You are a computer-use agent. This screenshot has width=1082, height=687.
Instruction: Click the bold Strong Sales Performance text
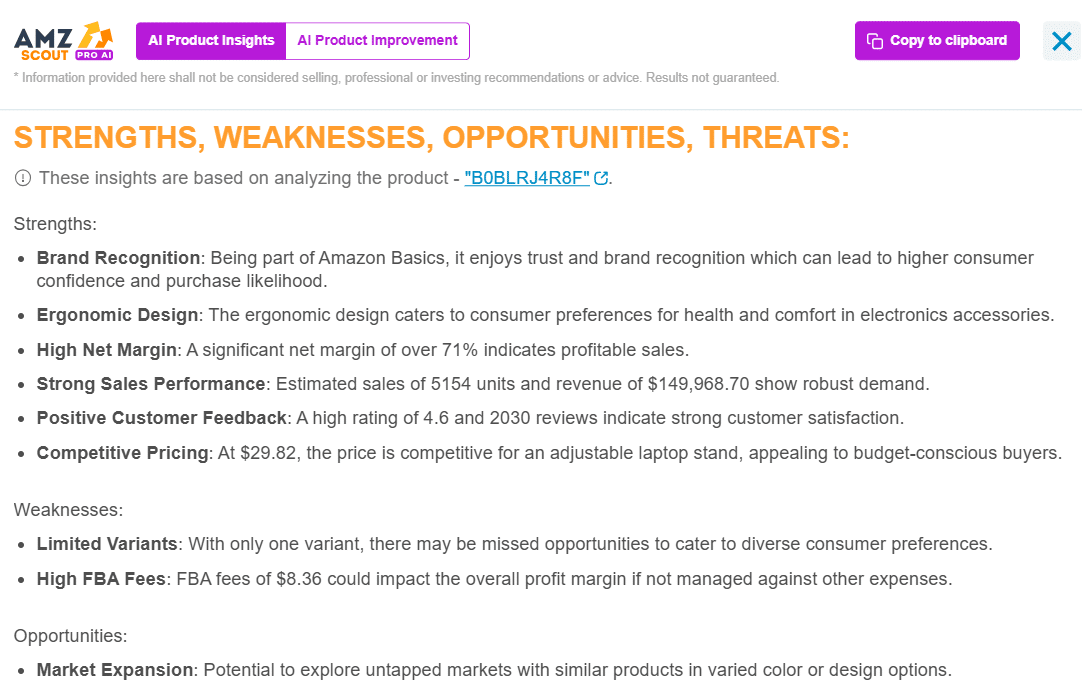click(x=150, y=384)
